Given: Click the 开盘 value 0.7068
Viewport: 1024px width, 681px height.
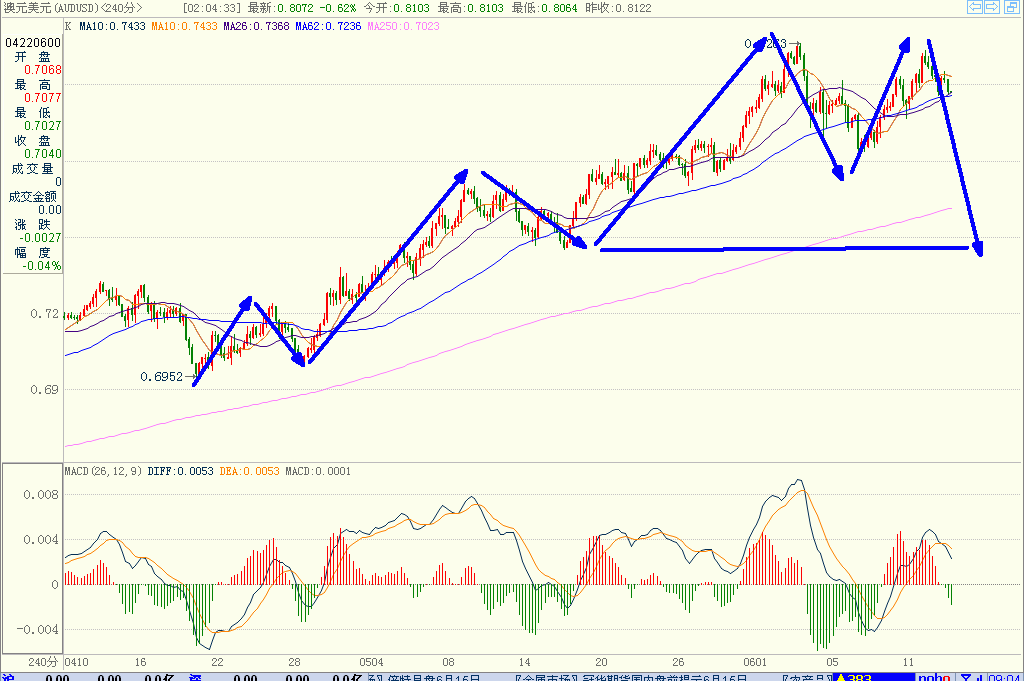Looking at the screenshot, I should click(43, 70).
